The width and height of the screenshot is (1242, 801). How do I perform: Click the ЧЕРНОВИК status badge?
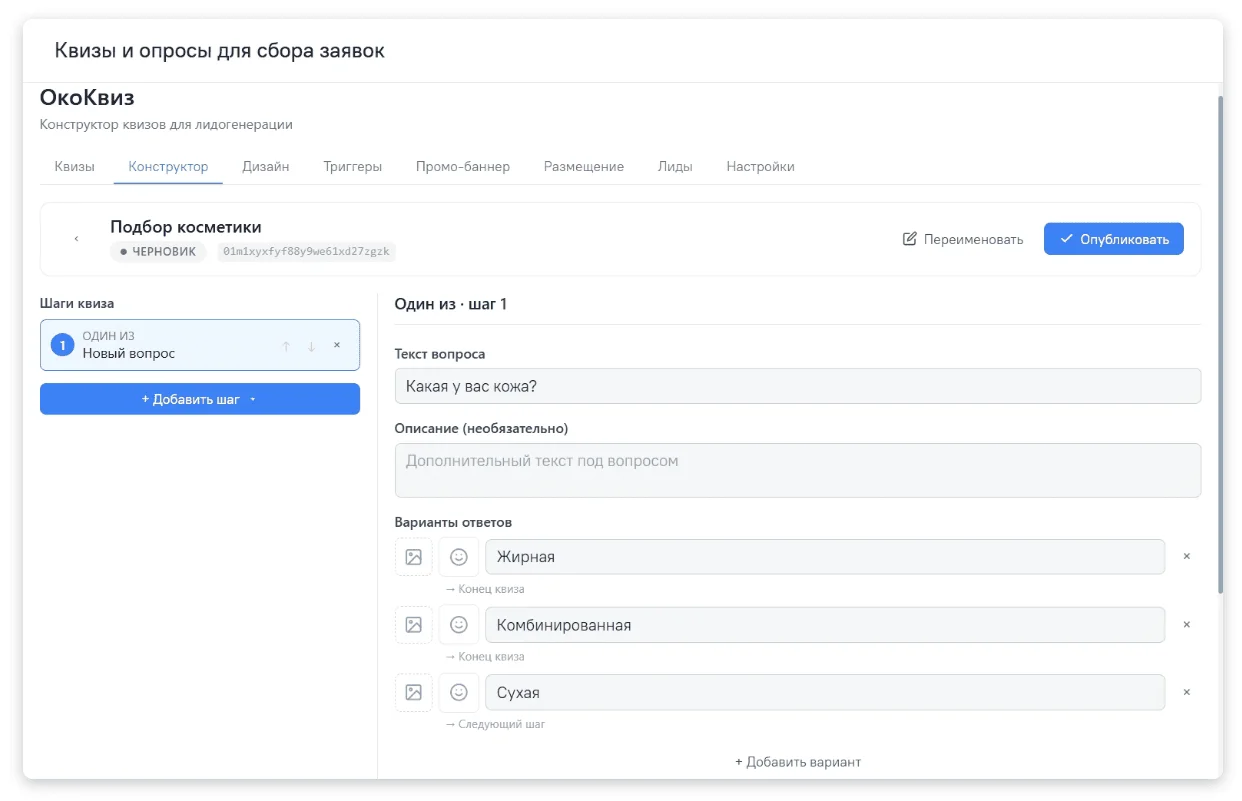click(158, 252)
